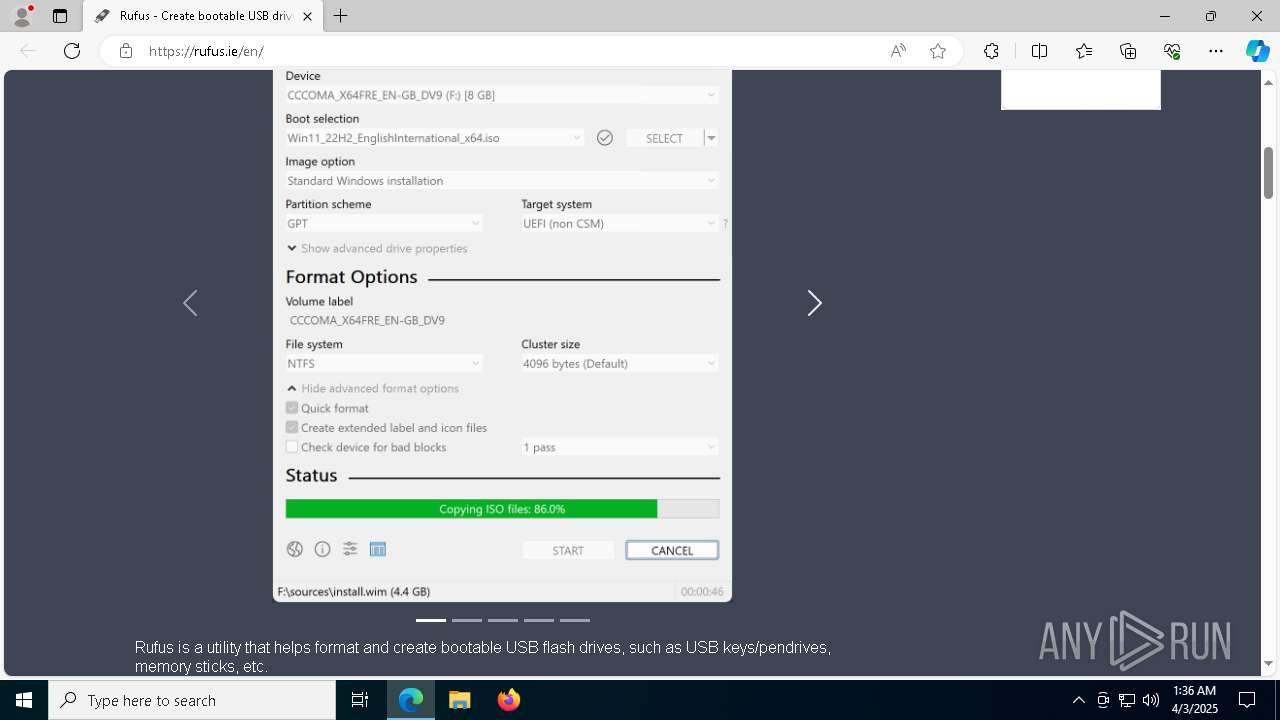Click the network tray icon
This screenshot has width=1280, height=720.
(x=1126, y=700)
